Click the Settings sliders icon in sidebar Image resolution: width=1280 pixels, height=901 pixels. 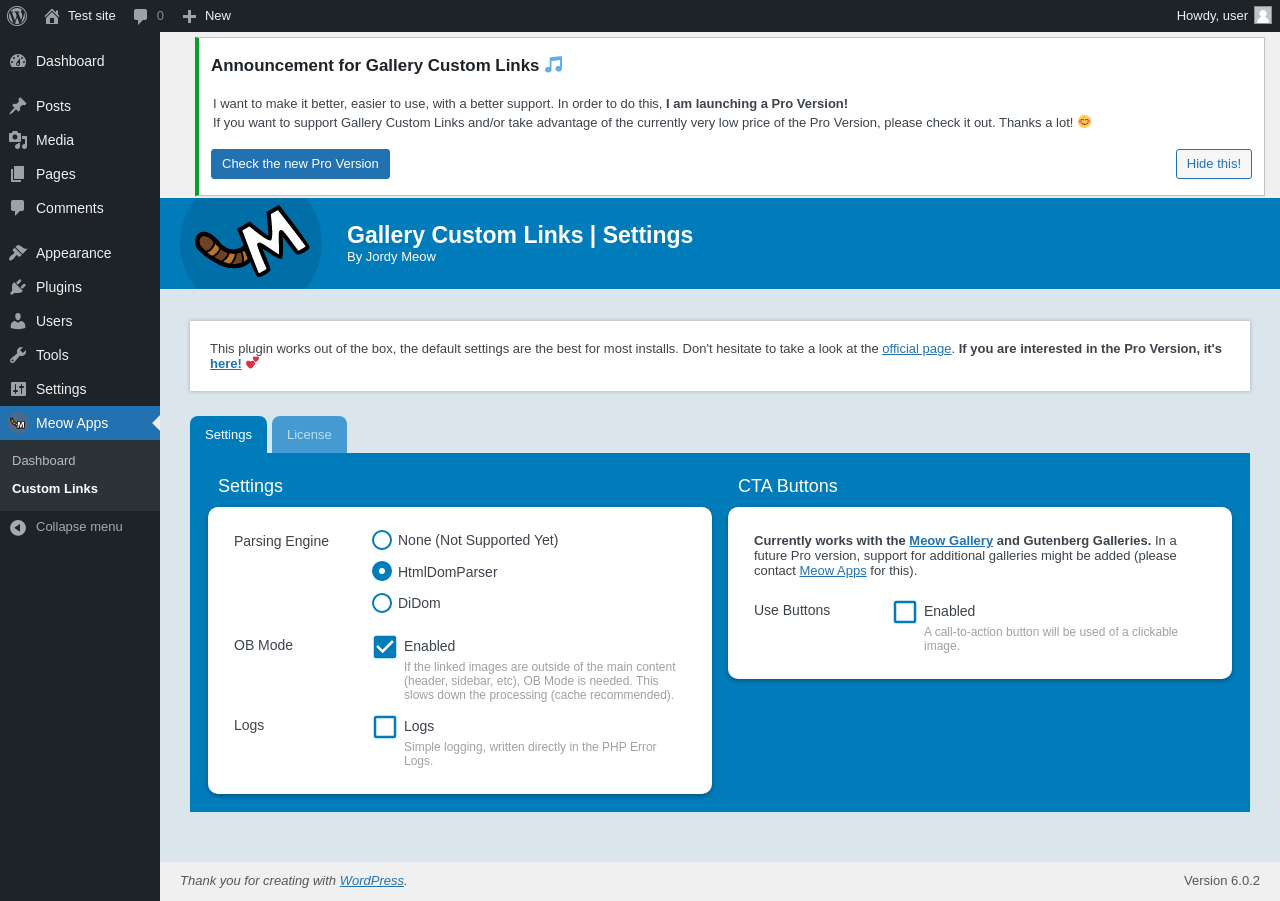[18, 389]
